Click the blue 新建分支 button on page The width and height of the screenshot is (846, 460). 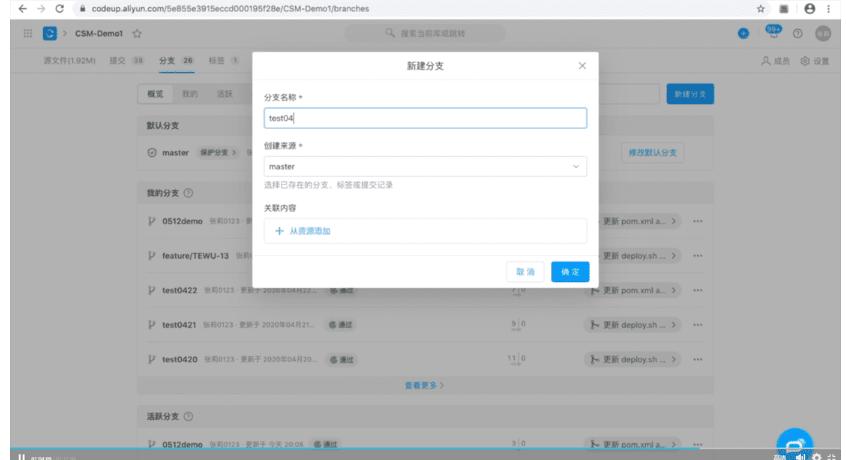coord(690,94)
